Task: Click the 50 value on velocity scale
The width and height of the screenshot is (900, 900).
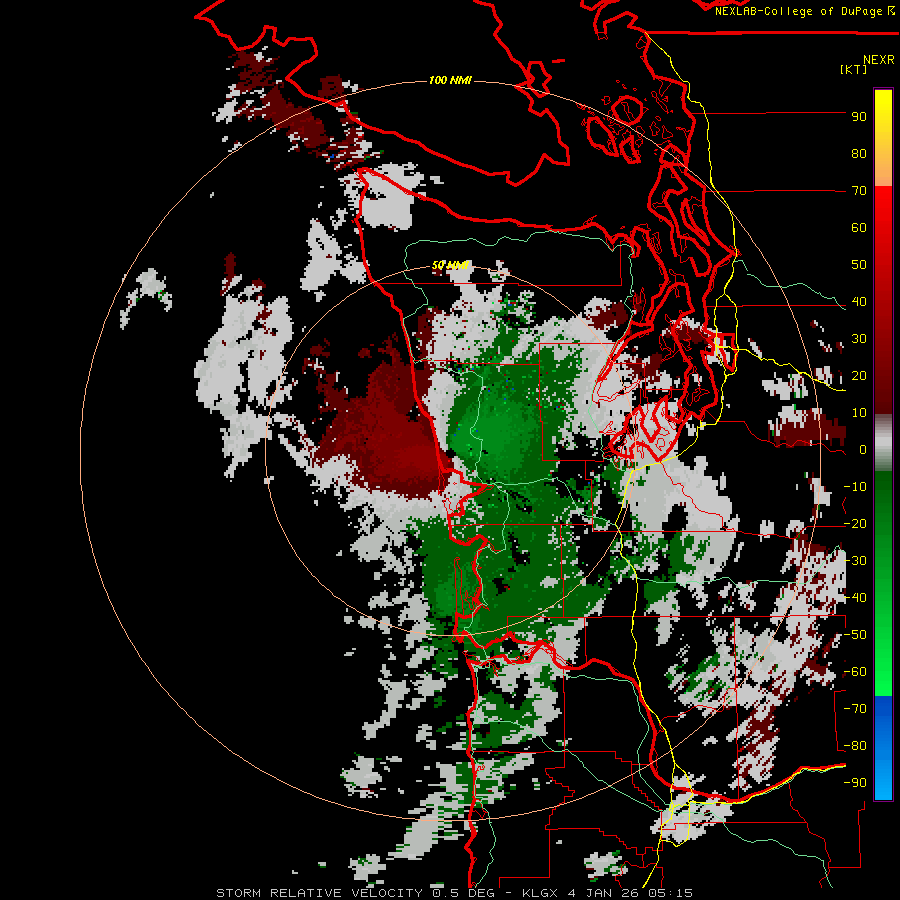Action: [859, 265]
